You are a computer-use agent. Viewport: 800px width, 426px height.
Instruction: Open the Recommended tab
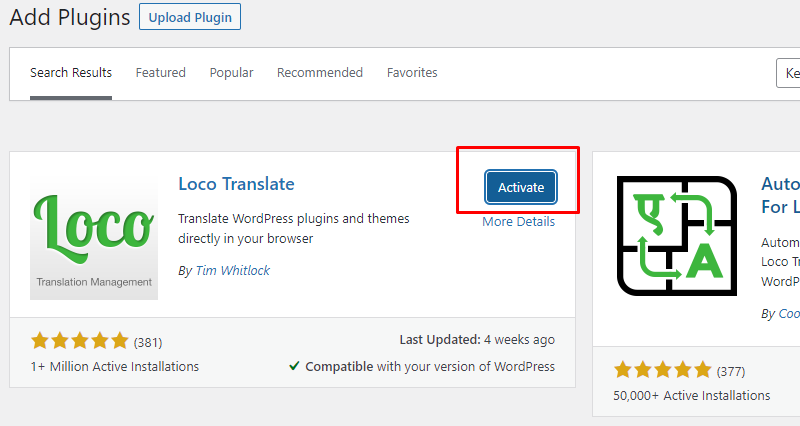pyautogui.click(x=320, y=73)
